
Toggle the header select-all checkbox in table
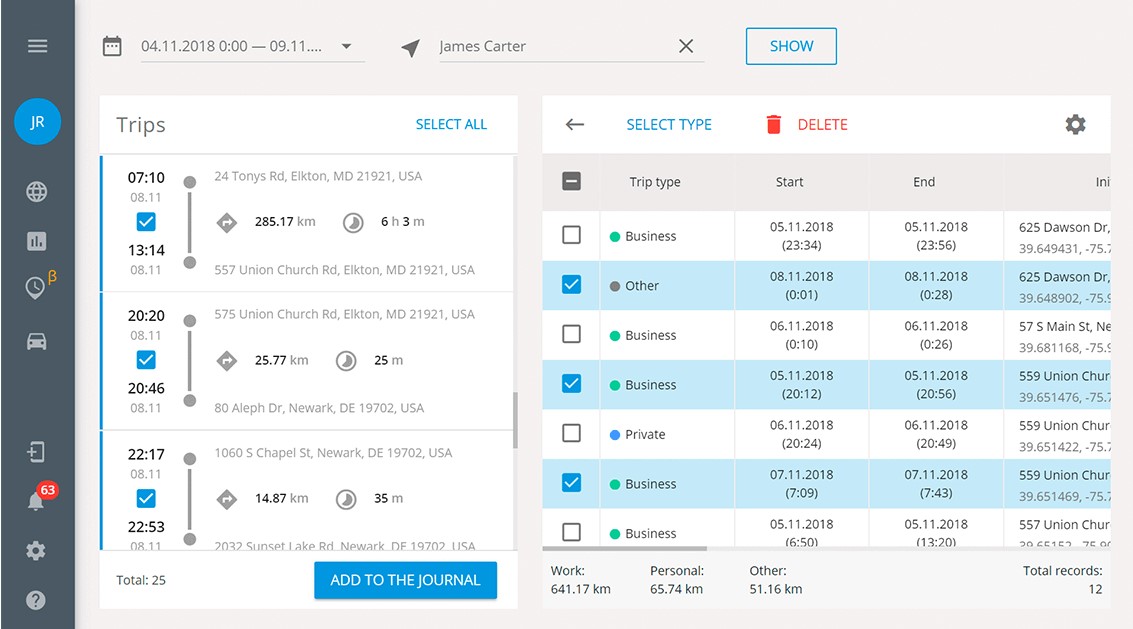coord(571,182)
